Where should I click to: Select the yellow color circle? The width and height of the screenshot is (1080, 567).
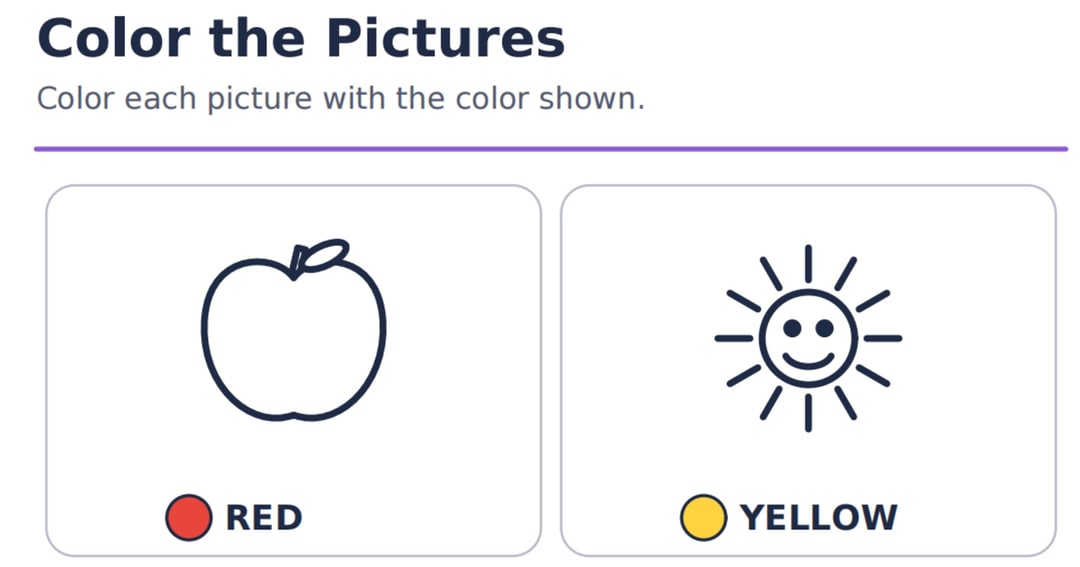tap(703, 517)
